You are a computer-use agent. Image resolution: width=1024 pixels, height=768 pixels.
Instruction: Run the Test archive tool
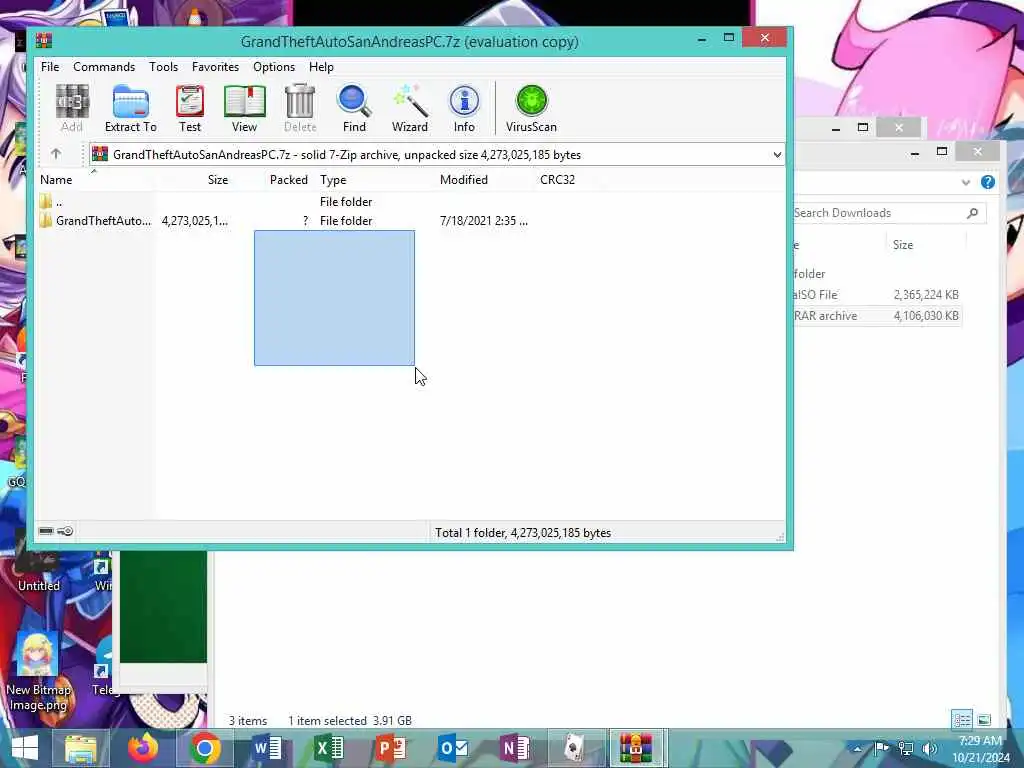[x=190, y=108]
